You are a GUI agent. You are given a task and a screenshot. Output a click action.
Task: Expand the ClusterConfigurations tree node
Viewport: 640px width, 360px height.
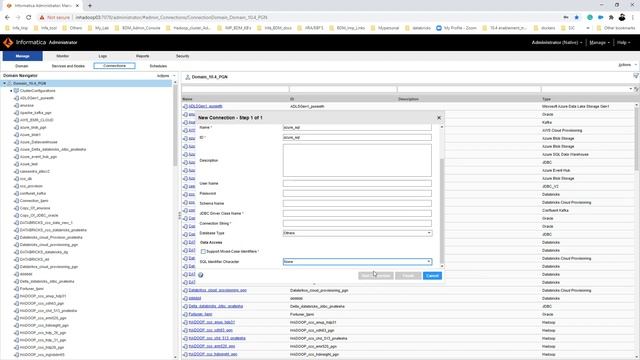coord(11,91)
